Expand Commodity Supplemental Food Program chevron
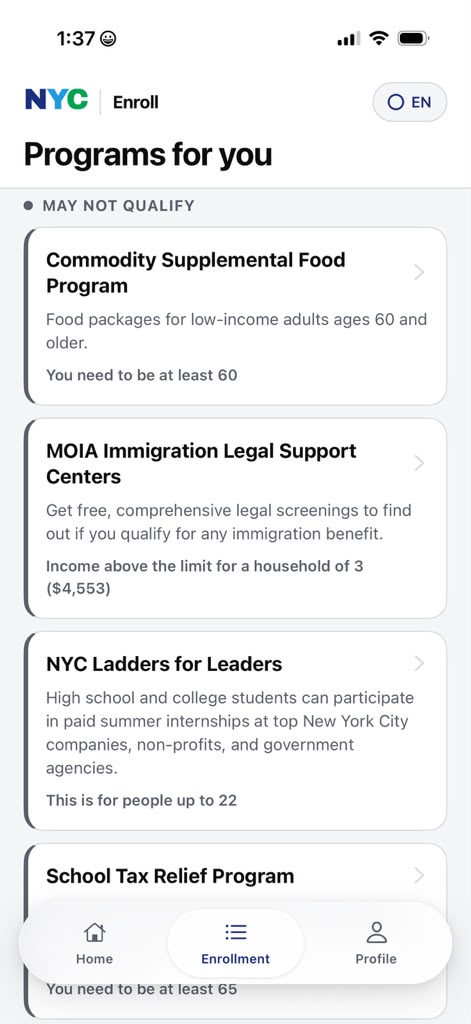 click(419, 272)
